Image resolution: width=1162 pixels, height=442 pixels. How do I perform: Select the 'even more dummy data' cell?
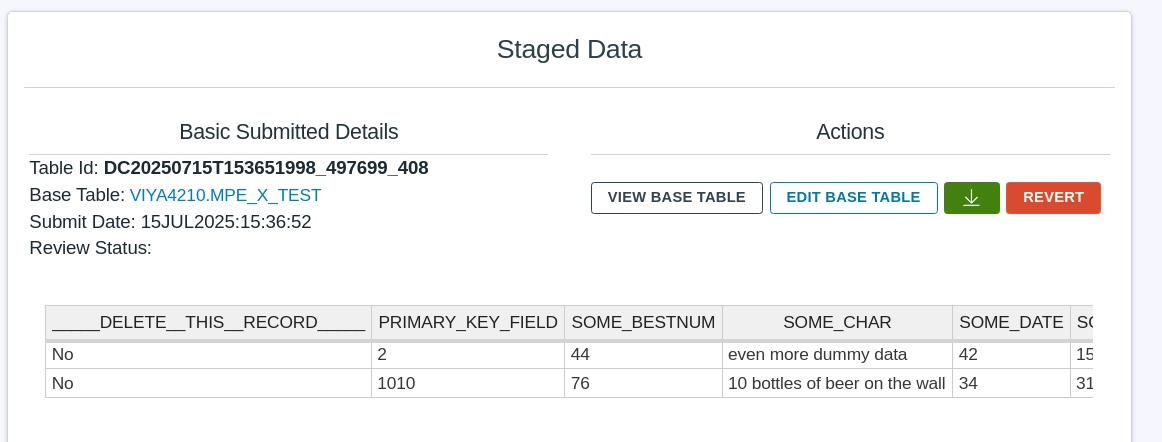click(817, 355)
